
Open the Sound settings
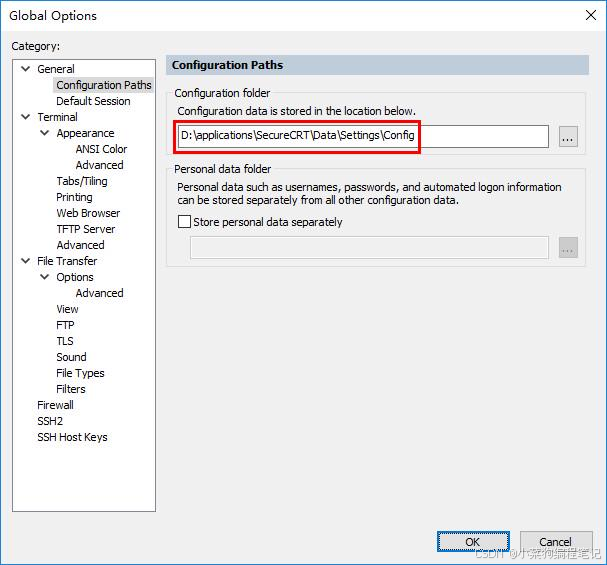(71, 357)
